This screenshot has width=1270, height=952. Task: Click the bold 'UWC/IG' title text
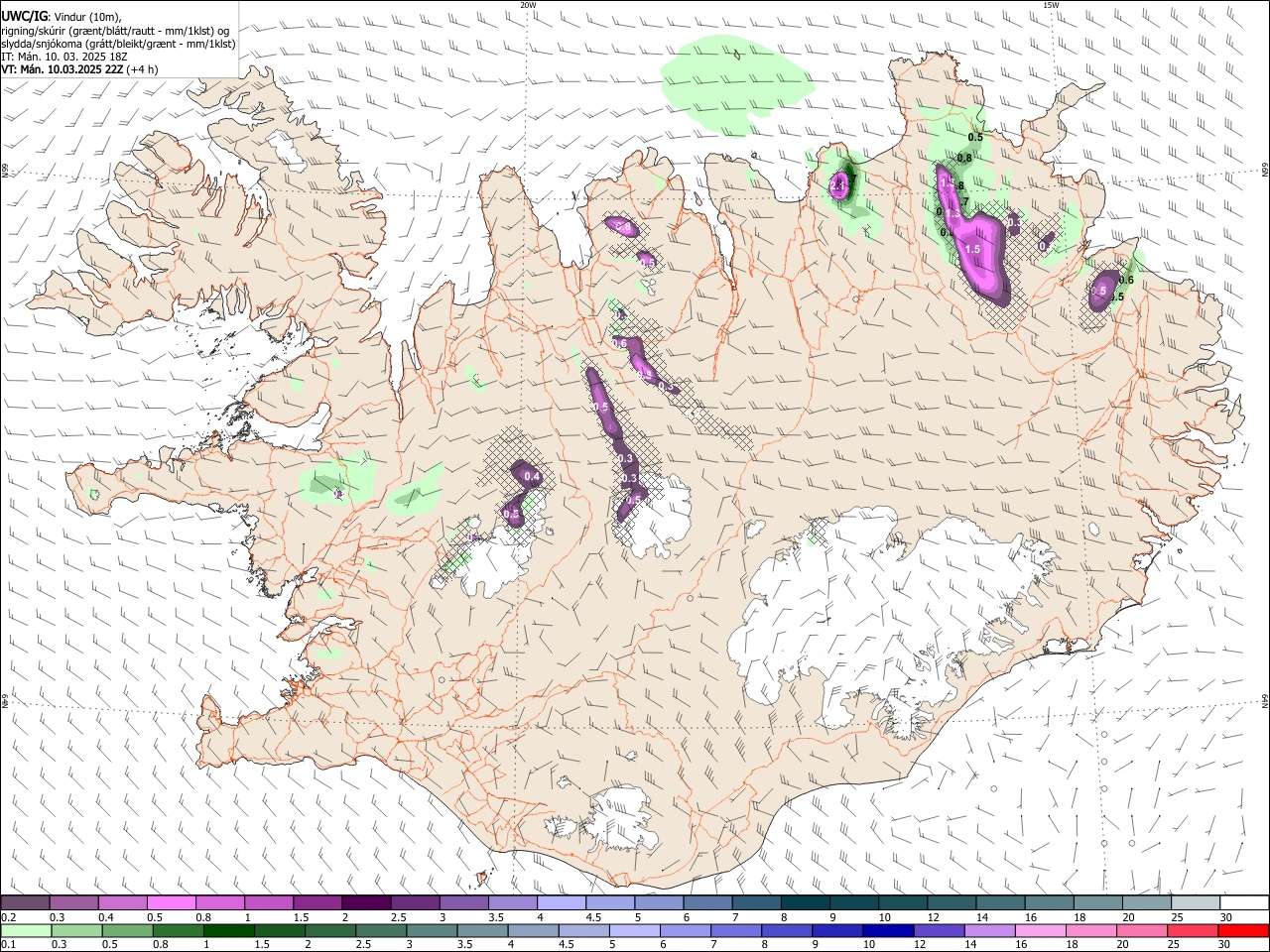click(x=26, y=17)
